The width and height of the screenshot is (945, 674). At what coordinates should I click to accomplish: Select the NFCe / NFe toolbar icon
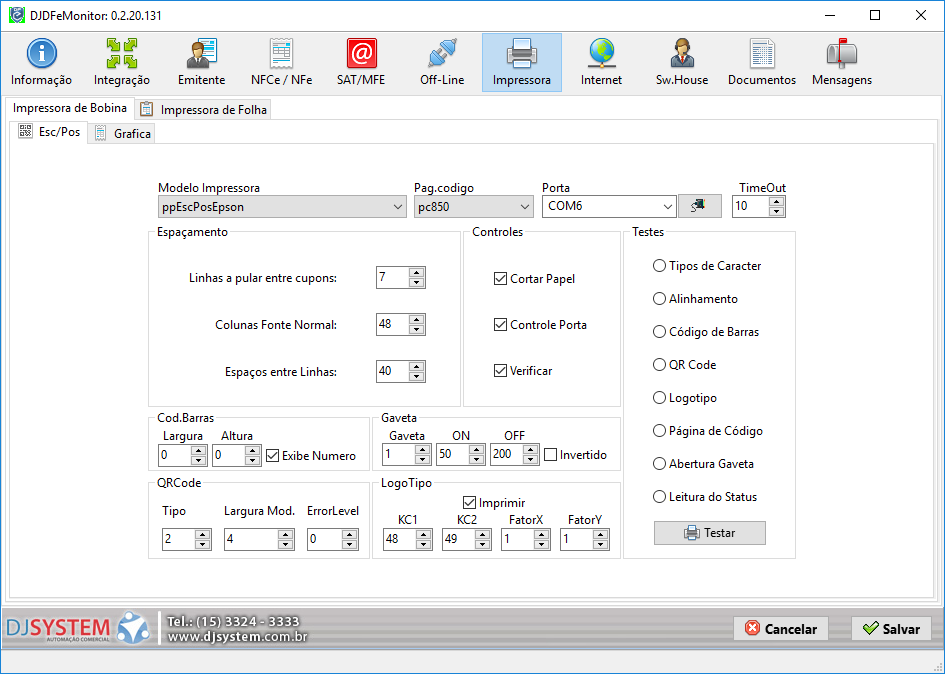(281, 62)
